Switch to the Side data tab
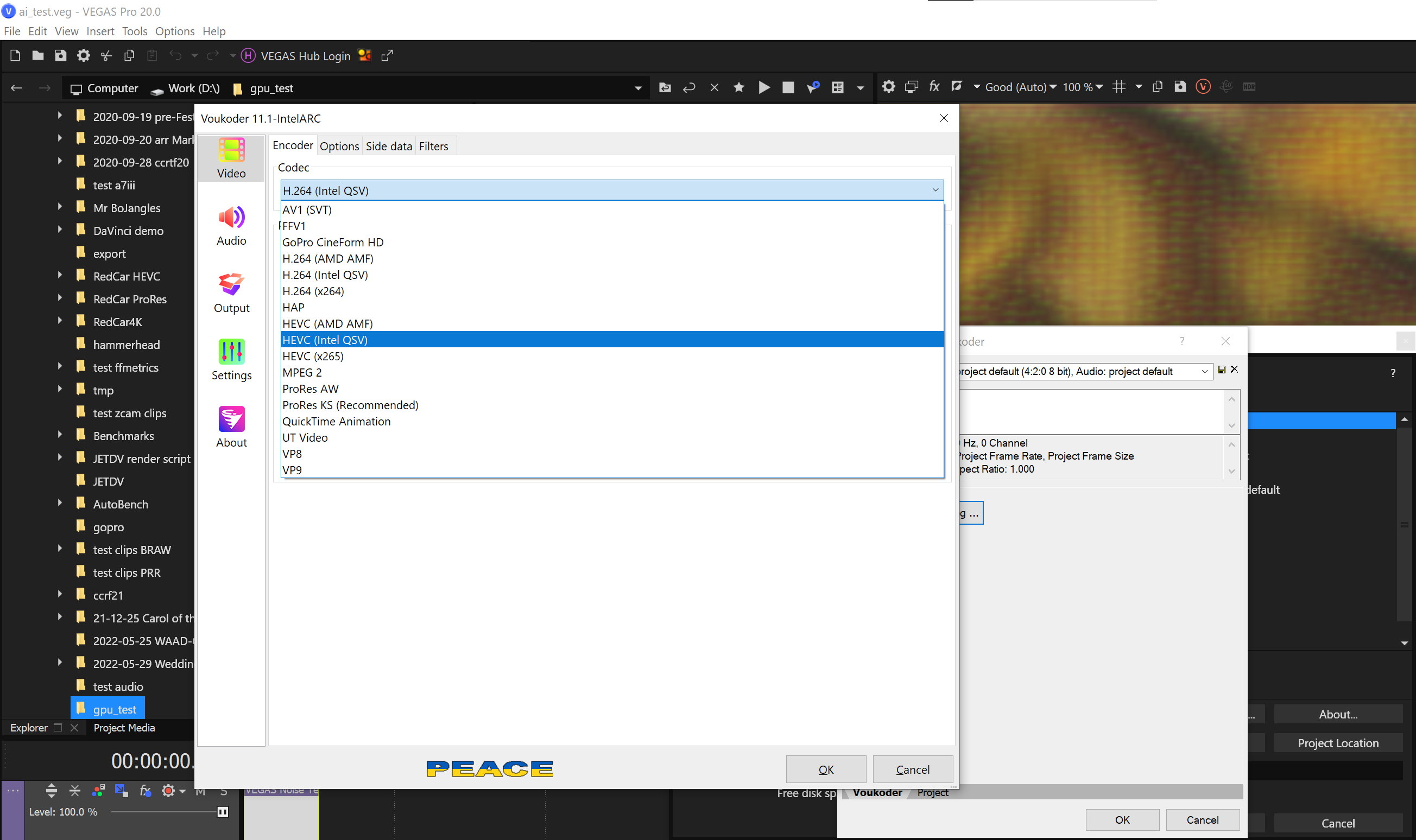The width and height of the screenshot is (1416, 840). (x=388, y=146)
